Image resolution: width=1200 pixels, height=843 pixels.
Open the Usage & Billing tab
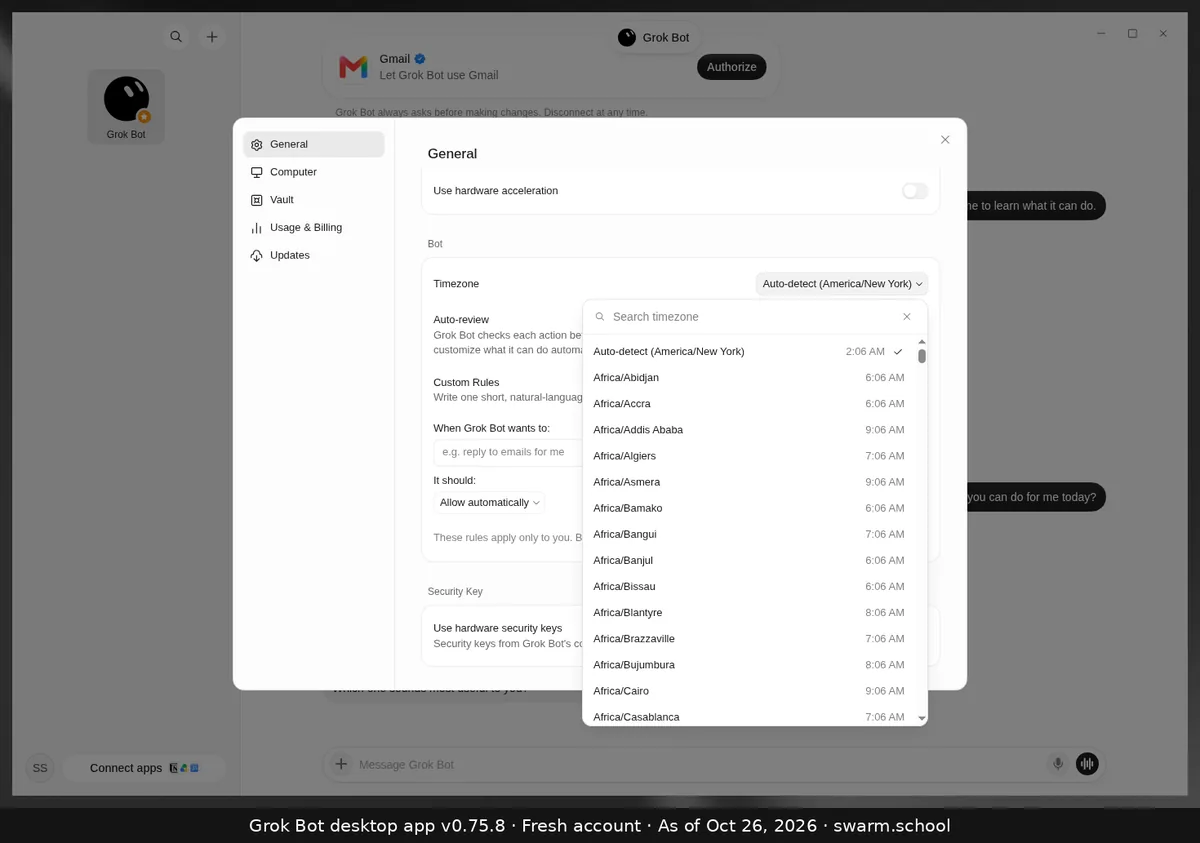[x=314, y=228]
